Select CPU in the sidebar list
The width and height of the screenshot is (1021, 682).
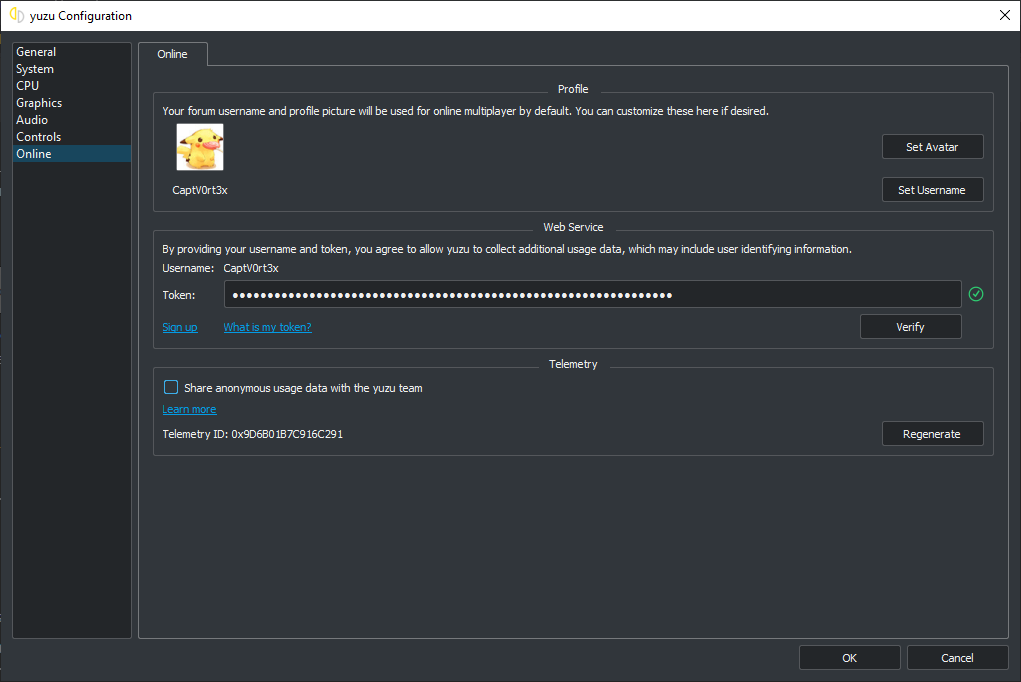click(72, 85)
